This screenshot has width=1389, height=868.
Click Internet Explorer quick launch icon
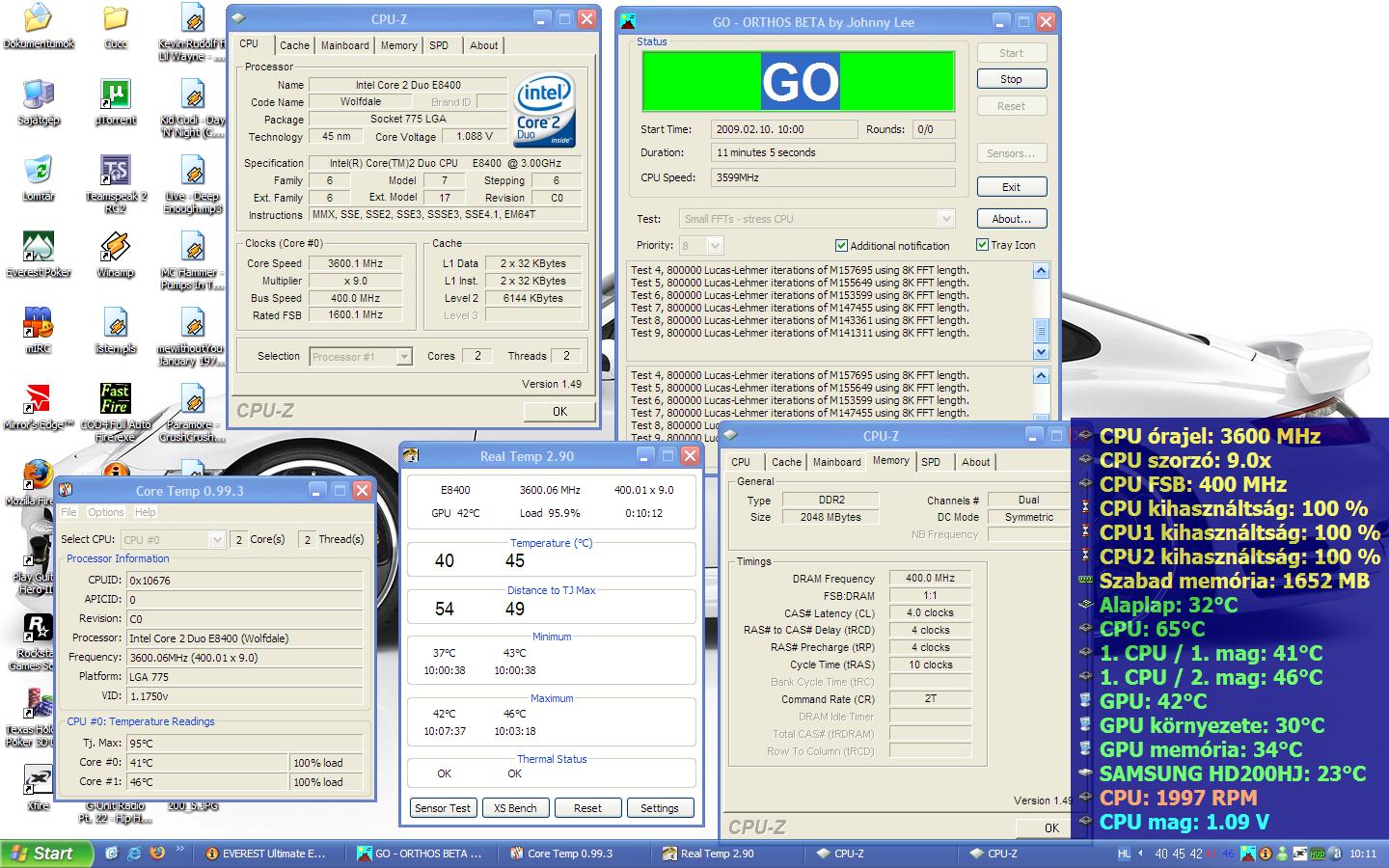pyautogui.click(x=134, y=854)
